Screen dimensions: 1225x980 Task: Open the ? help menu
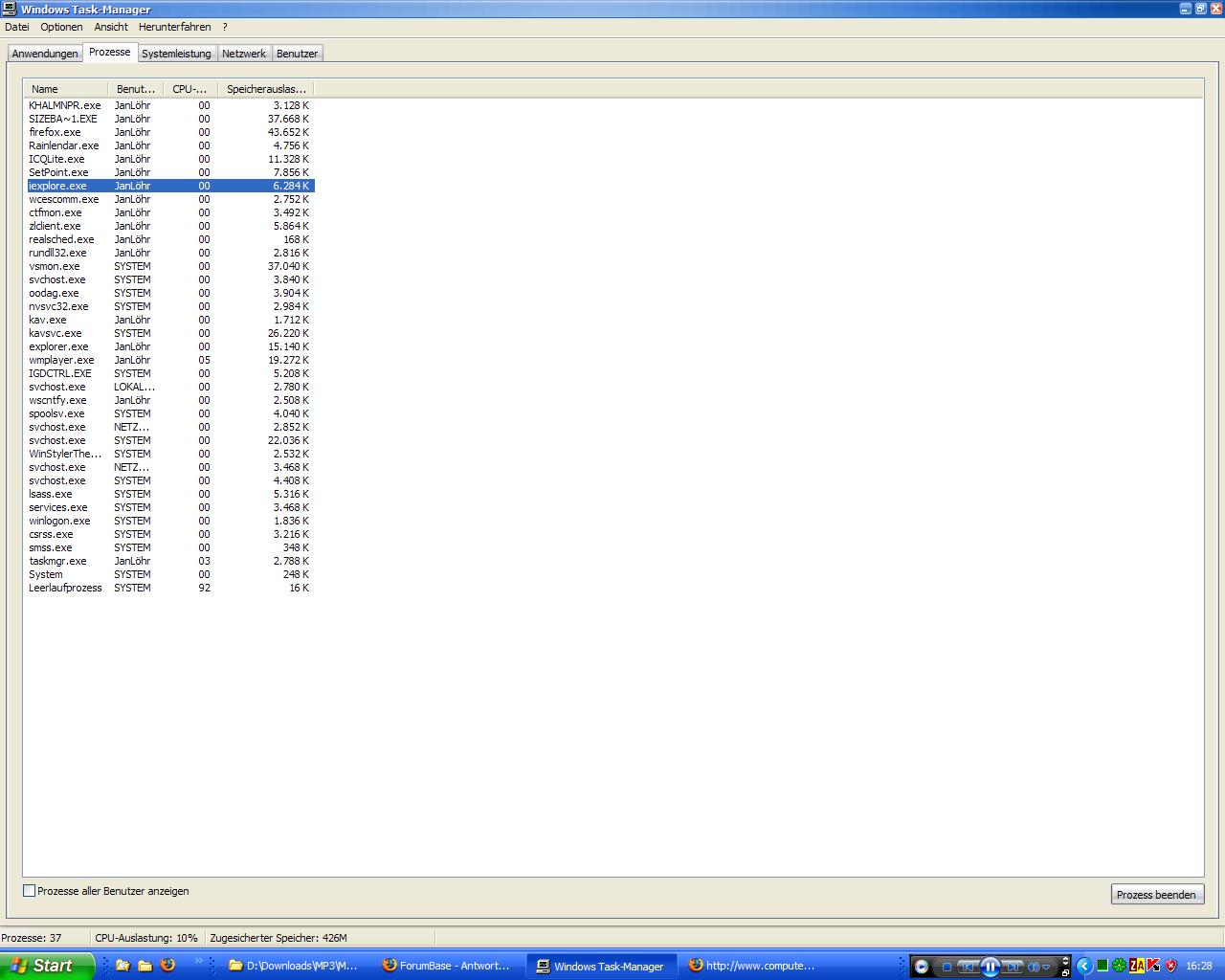point(225,27)
